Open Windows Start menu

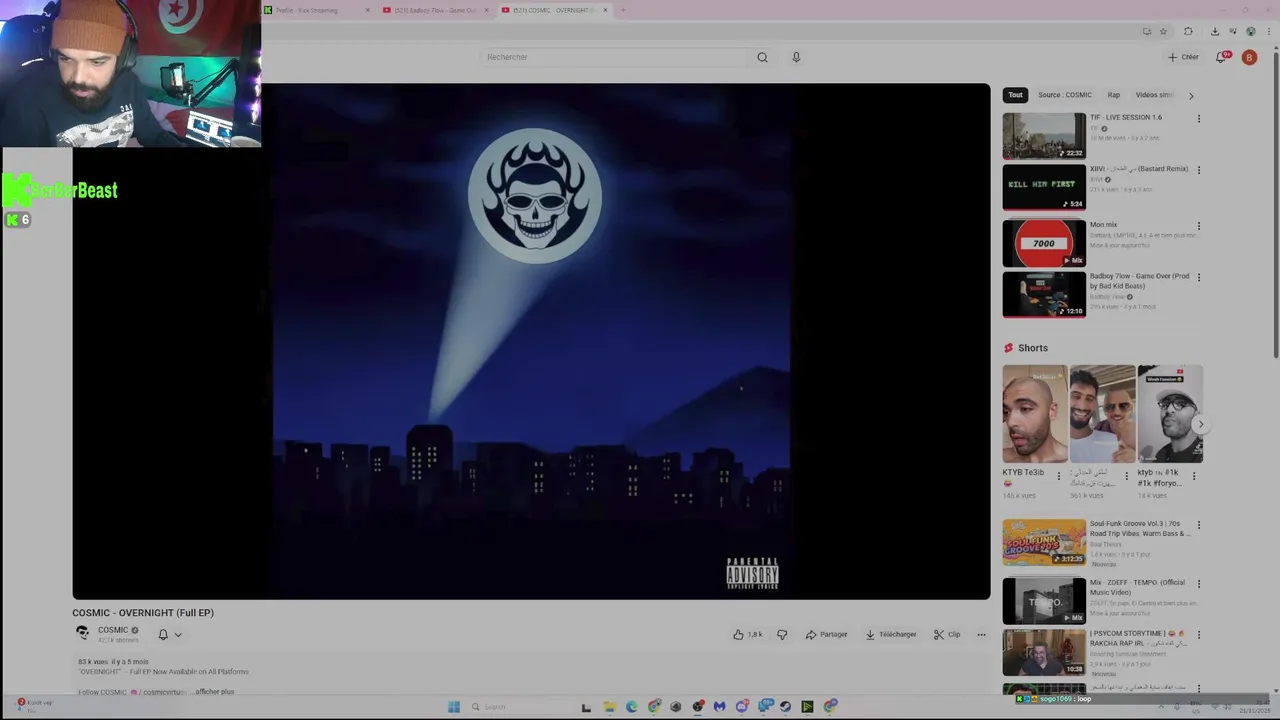coord(454,707)
